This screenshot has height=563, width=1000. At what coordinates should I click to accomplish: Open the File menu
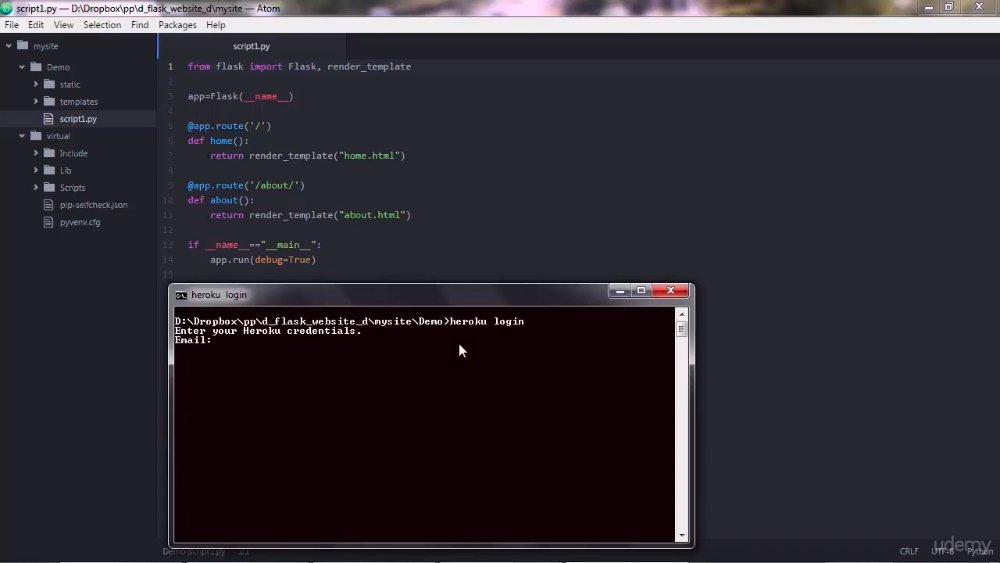(x=11, y=25)
